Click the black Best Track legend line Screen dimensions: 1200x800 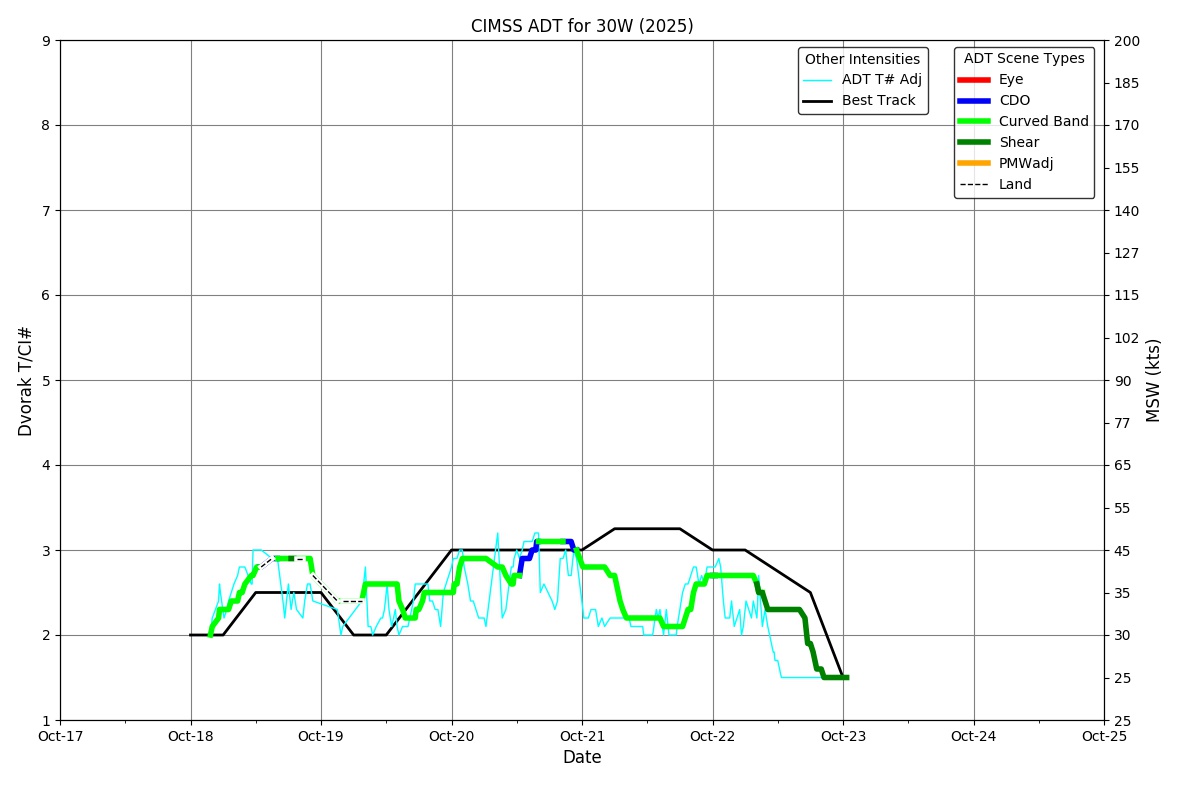point(817,101)
